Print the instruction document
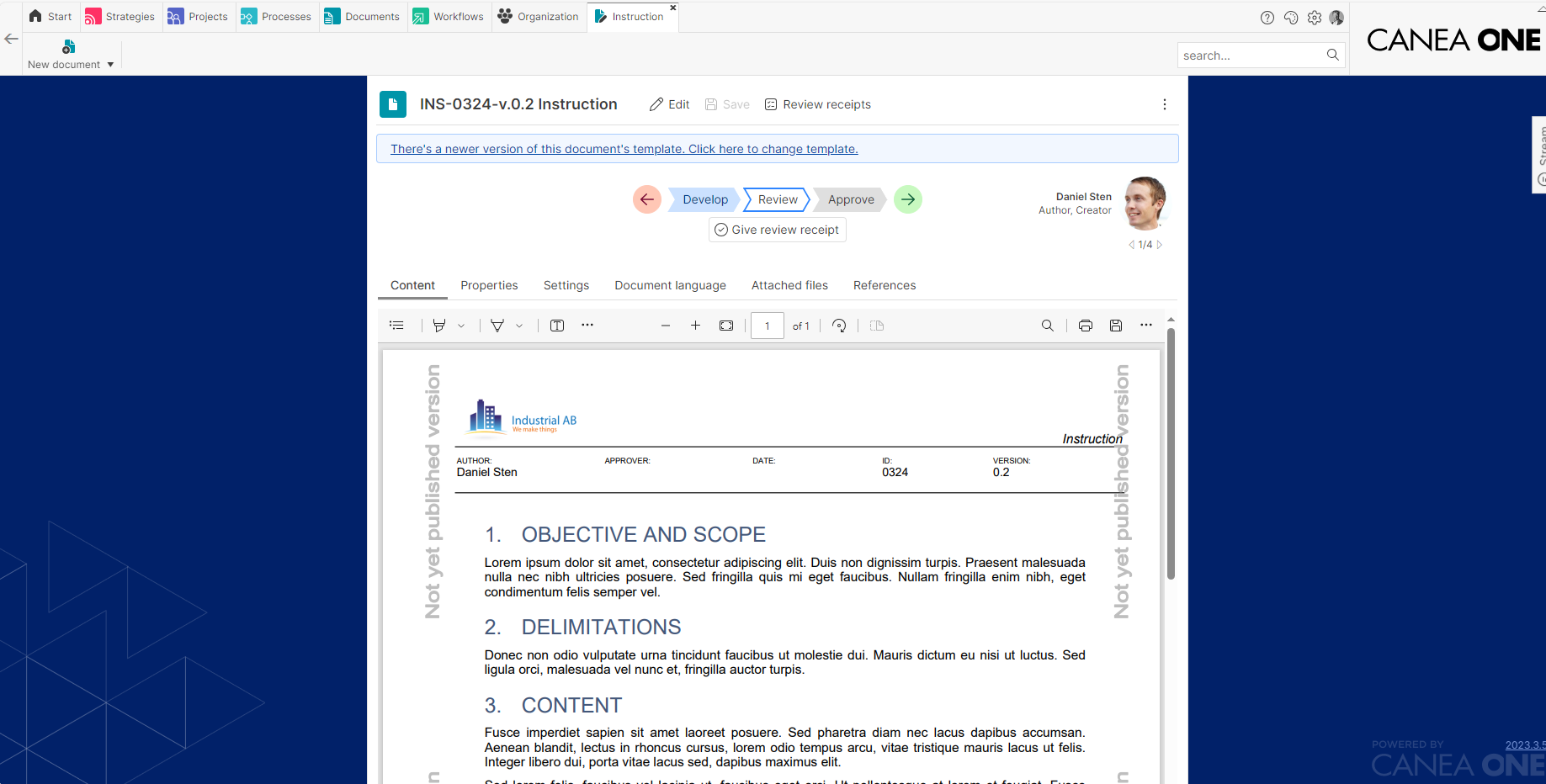The width and height of the screenshot is (1546, 784). (x=1086, y=326)
